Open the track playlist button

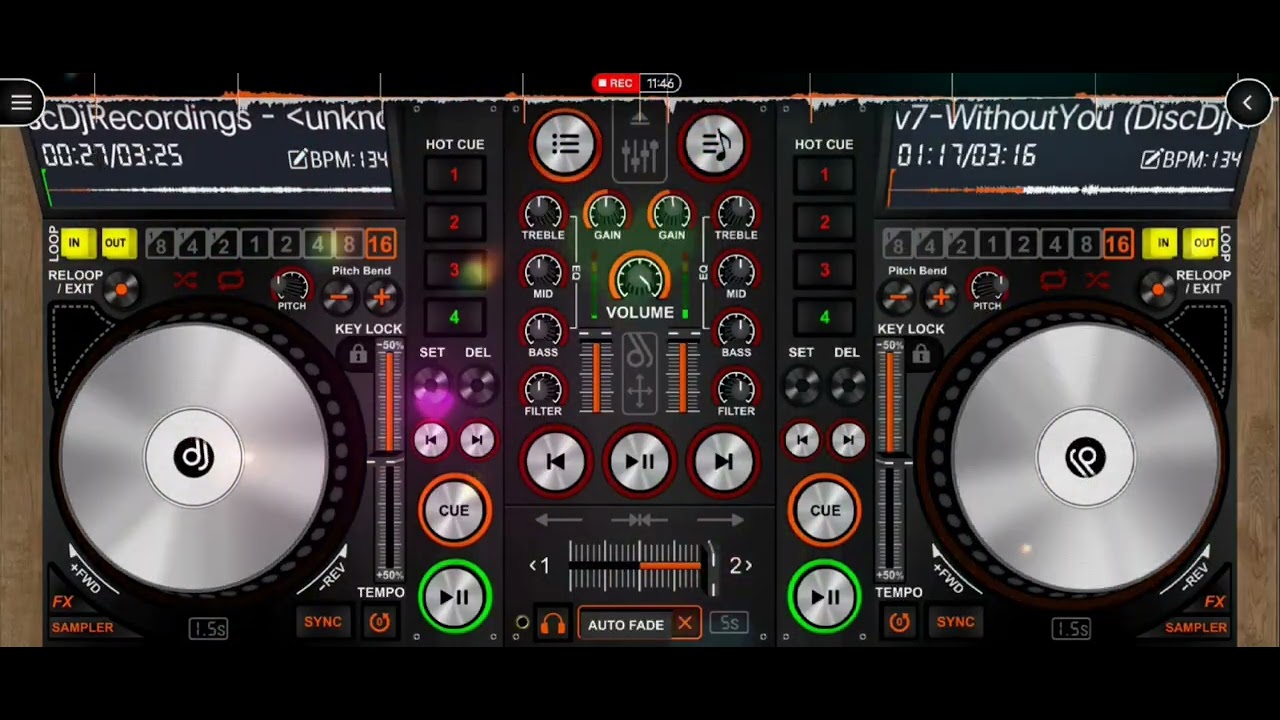[565, 145]
